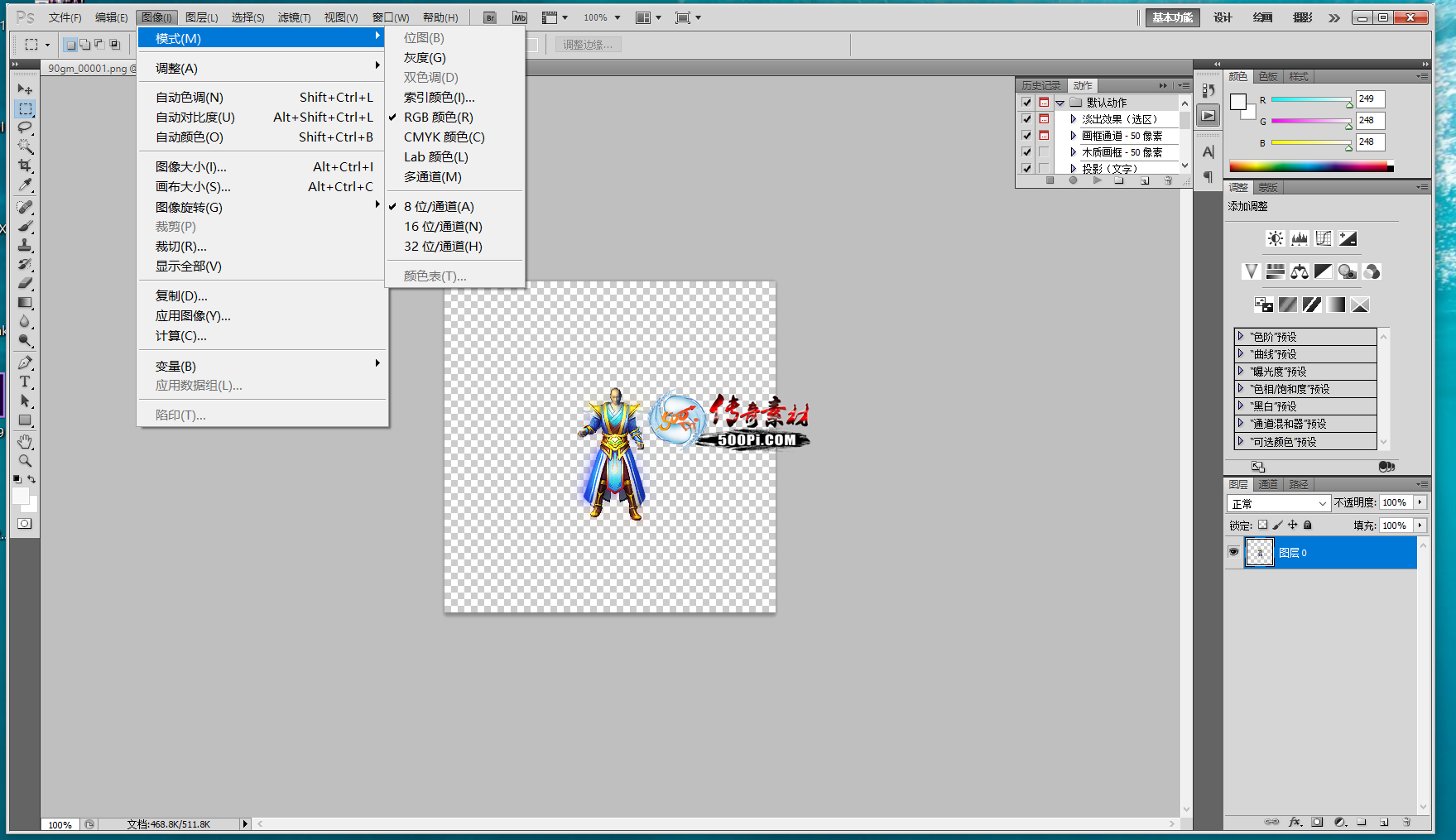Select the Brush tool
The image size is (1456, 840).
pyautogui.click(x=25, y=226)
